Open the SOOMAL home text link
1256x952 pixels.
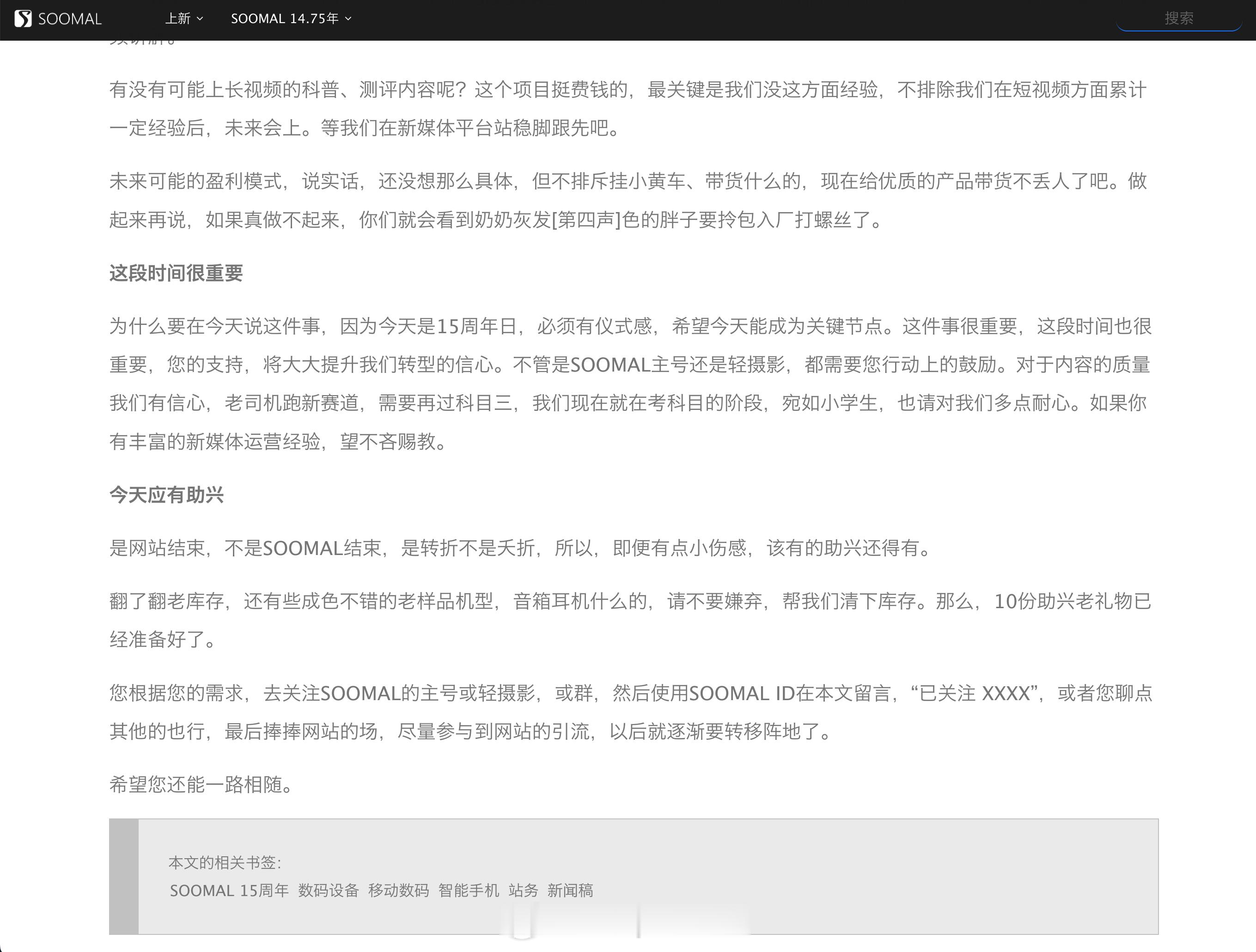click(70, 19)
